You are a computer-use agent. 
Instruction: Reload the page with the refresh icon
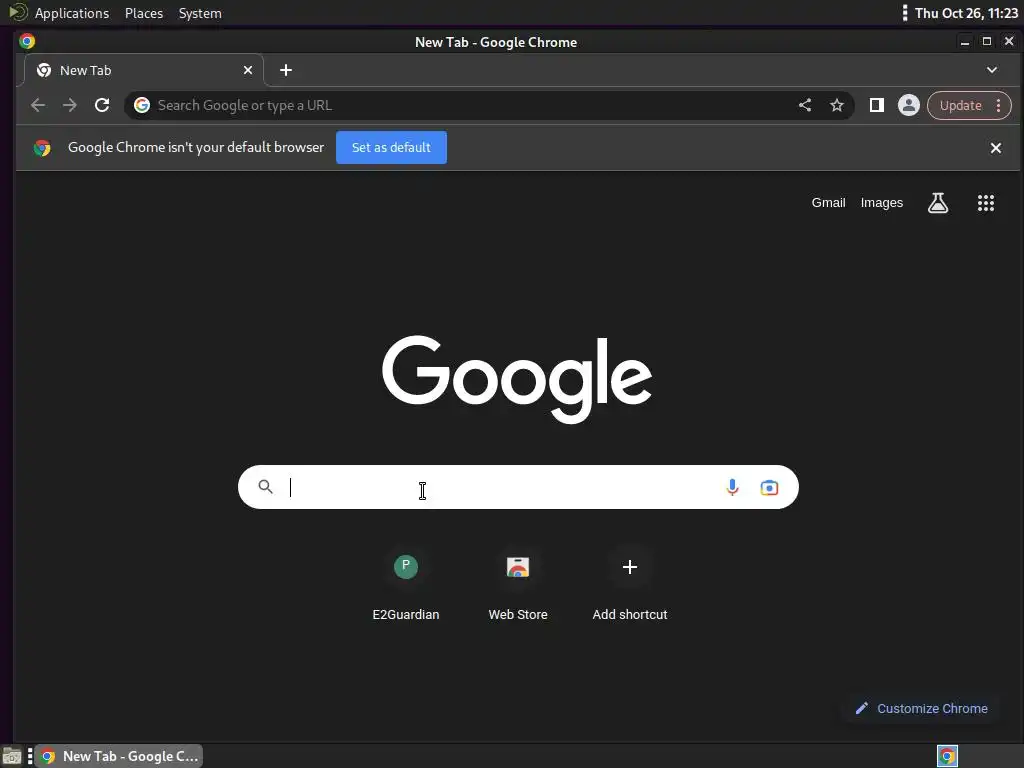pos(102,105)
